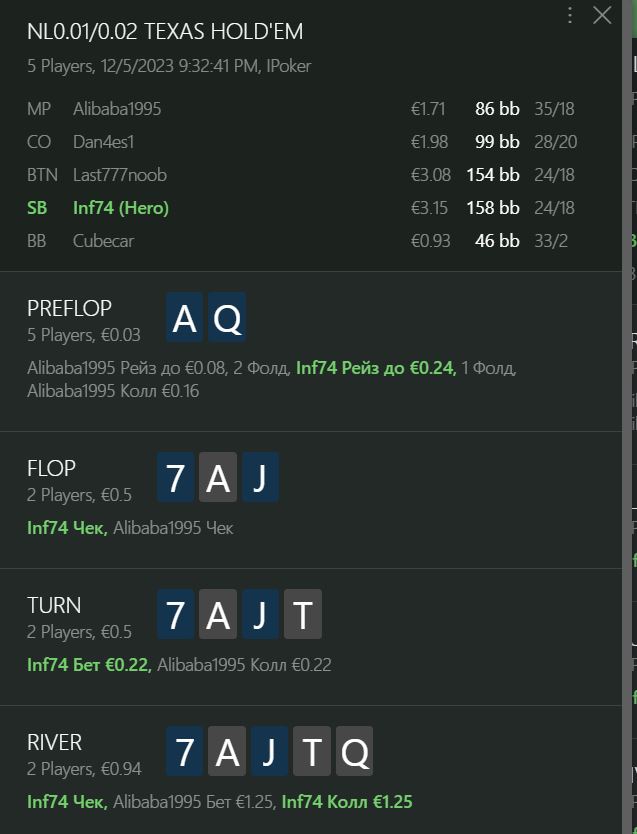Click the RIVER section heading

pos(55,743)
